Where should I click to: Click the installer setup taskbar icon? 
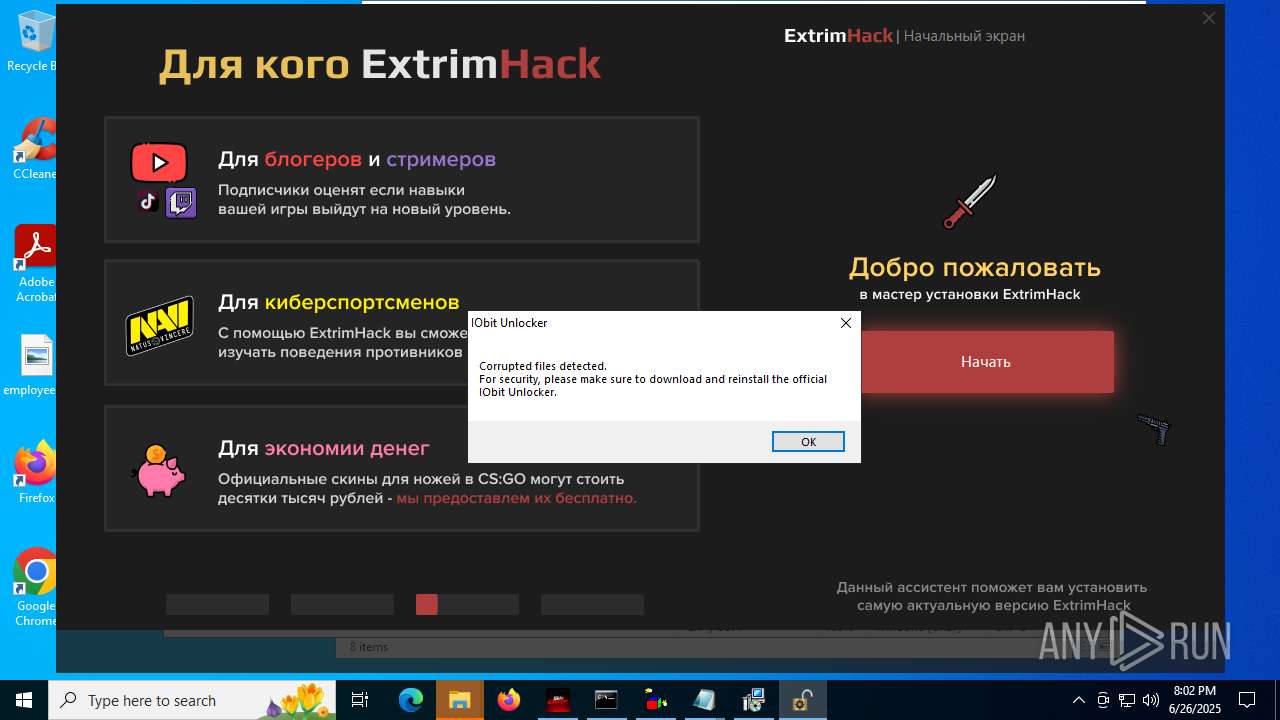(753, 700)
